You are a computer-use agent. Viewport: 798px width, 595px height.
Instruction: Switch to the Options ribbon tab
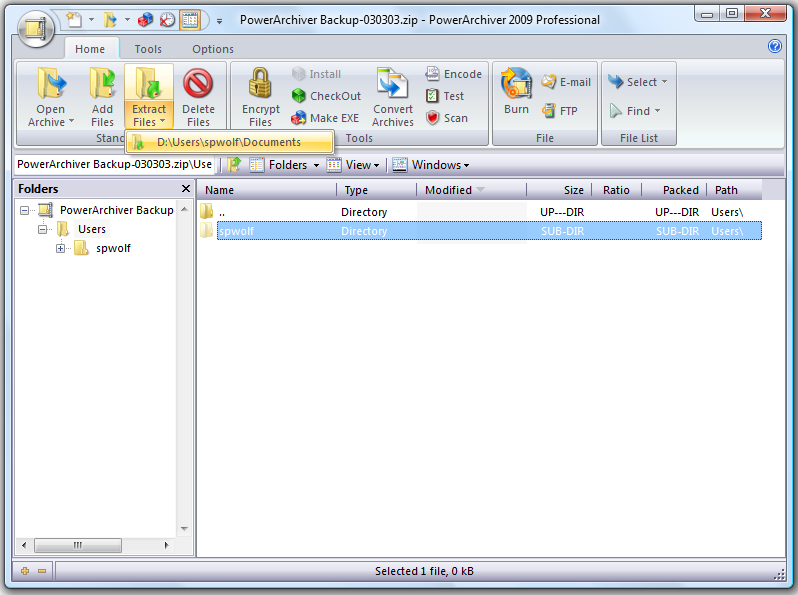pos(213,49)
